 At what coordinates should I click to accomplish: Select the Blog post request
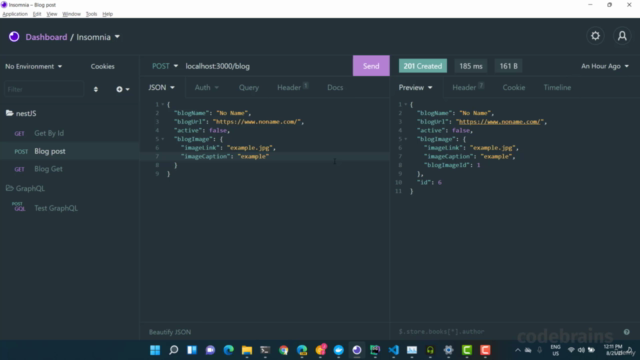pyautogui.click(x=69, y=151)
